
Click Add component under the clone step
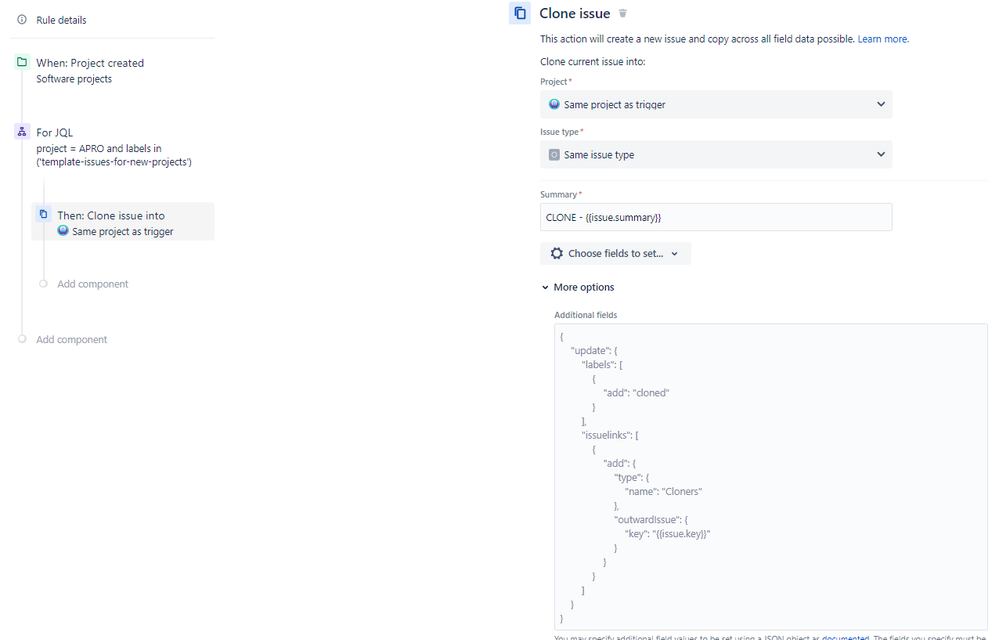[x=92, y=284]
